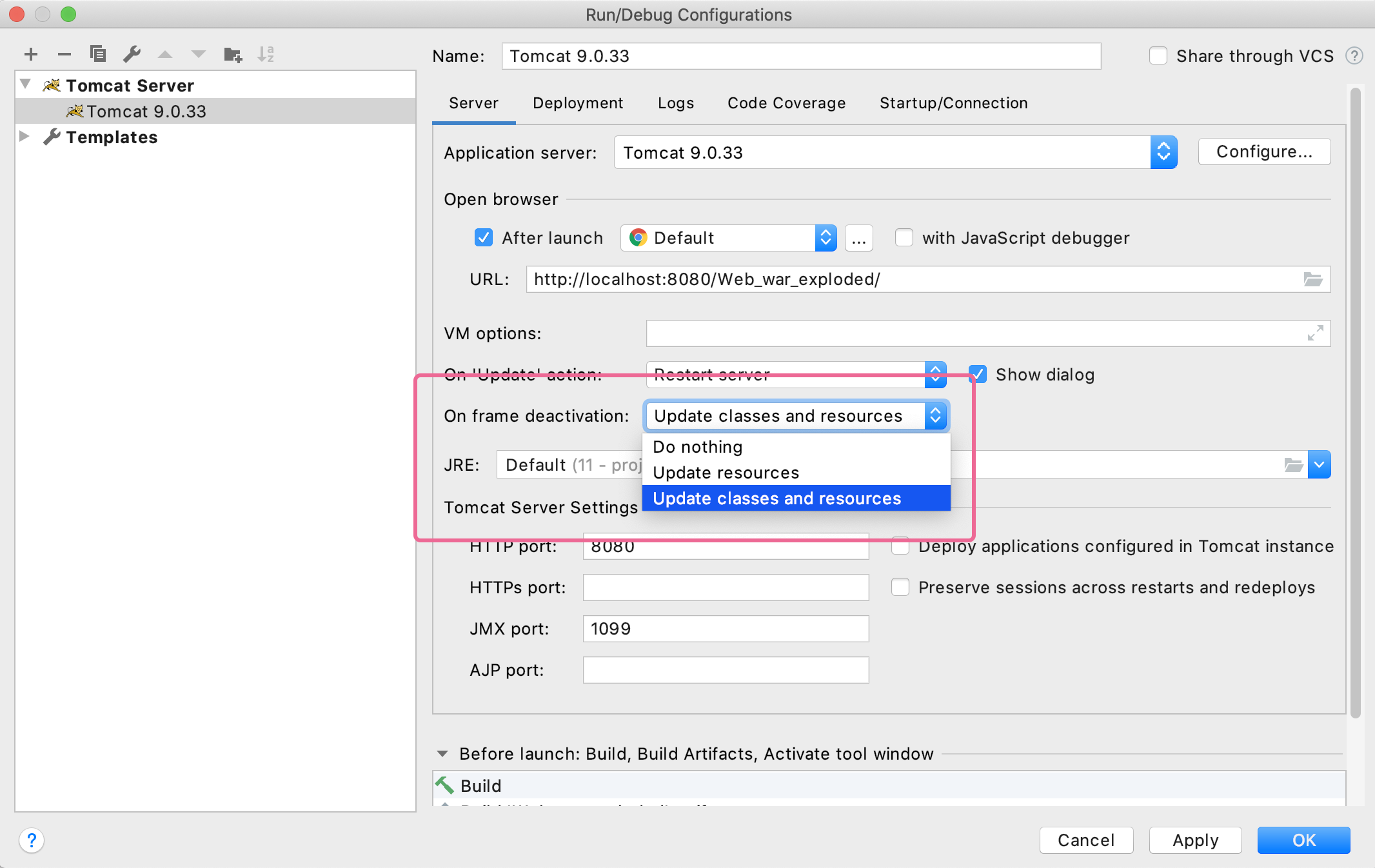Screen dimensions: 1375x868
Task: Remove the selected configuration with the minus icon
Action: point(64,54)
